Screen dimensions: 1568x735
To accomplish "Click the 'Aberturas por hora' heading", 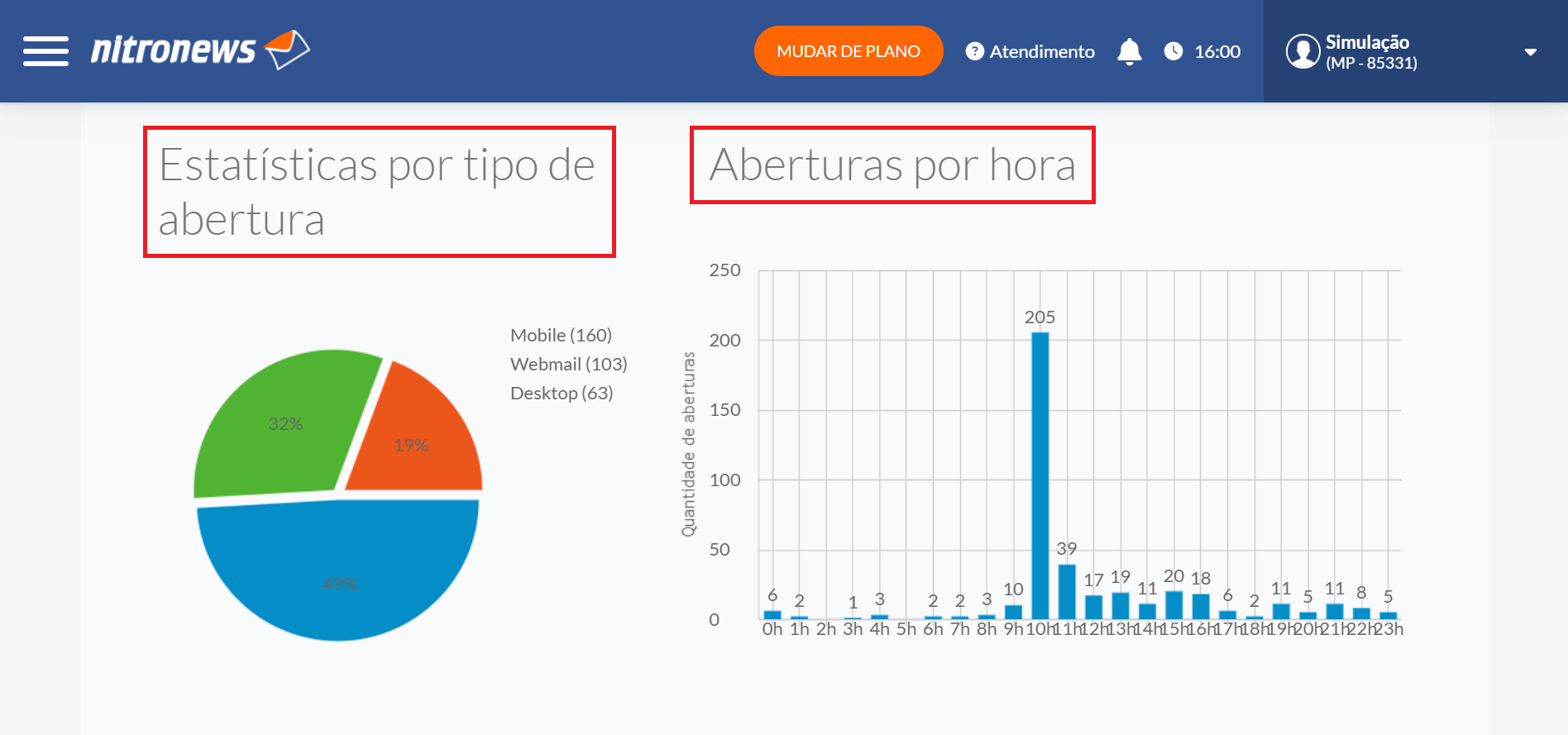I will tap(892, 165).
